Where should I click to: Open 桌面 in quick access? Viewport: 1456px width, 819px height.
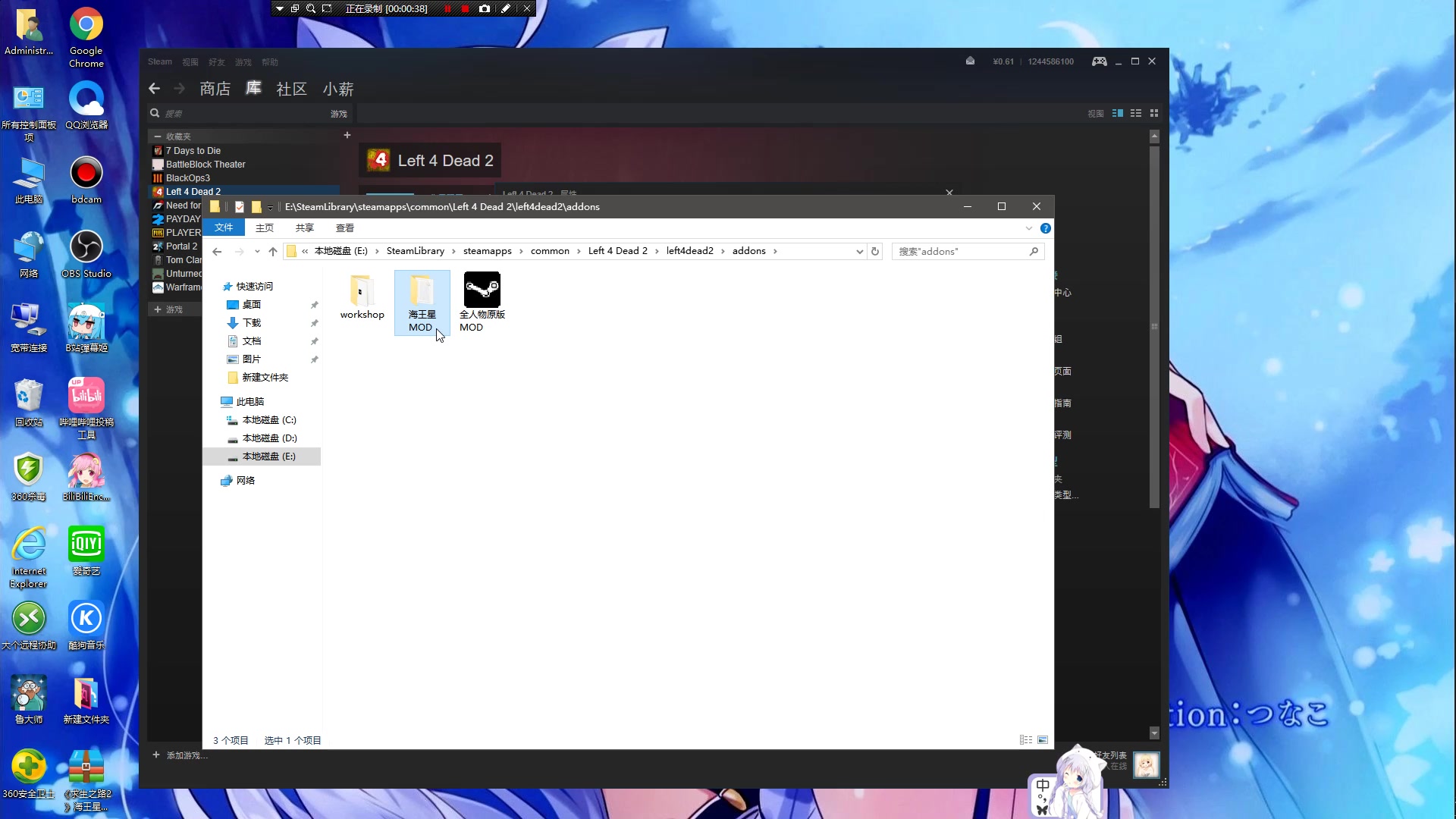click(252, 305)
